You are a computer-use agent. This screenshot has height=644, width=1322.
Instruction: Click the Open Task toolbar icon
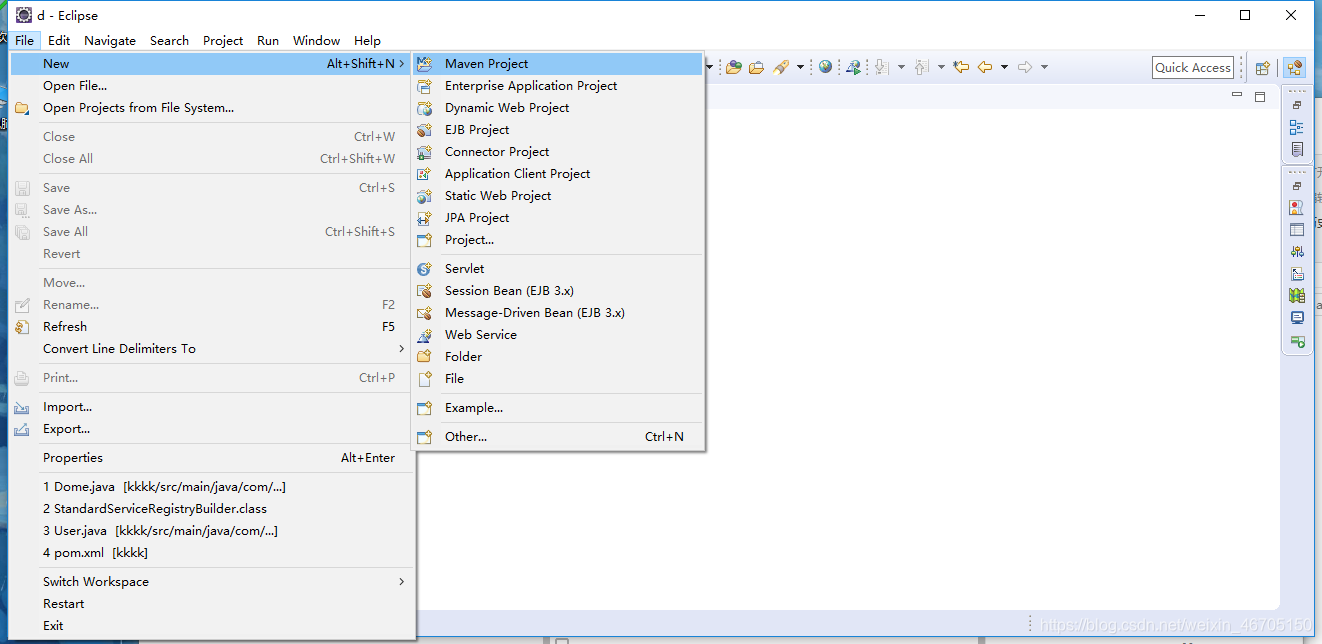click(756, 67)
